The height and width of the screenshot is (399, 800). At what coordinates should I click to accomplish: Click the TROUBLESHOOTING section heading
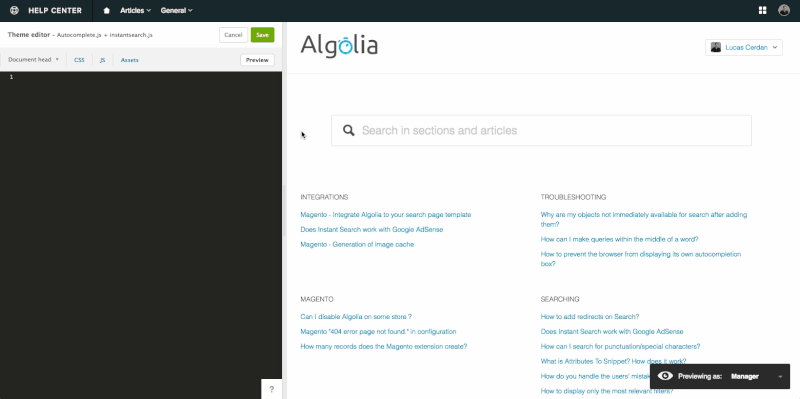click(x=573, y=197)
